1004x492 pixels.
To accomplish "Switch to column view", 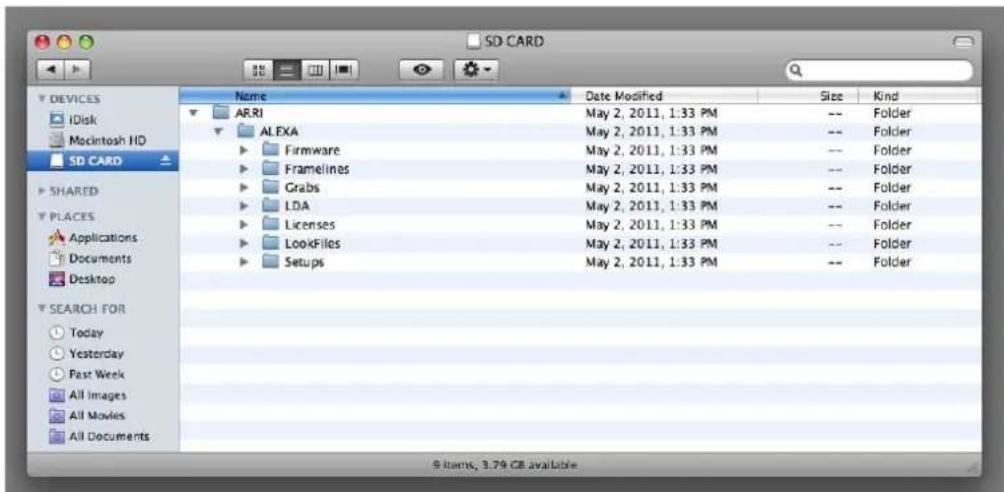I will 316,69.
